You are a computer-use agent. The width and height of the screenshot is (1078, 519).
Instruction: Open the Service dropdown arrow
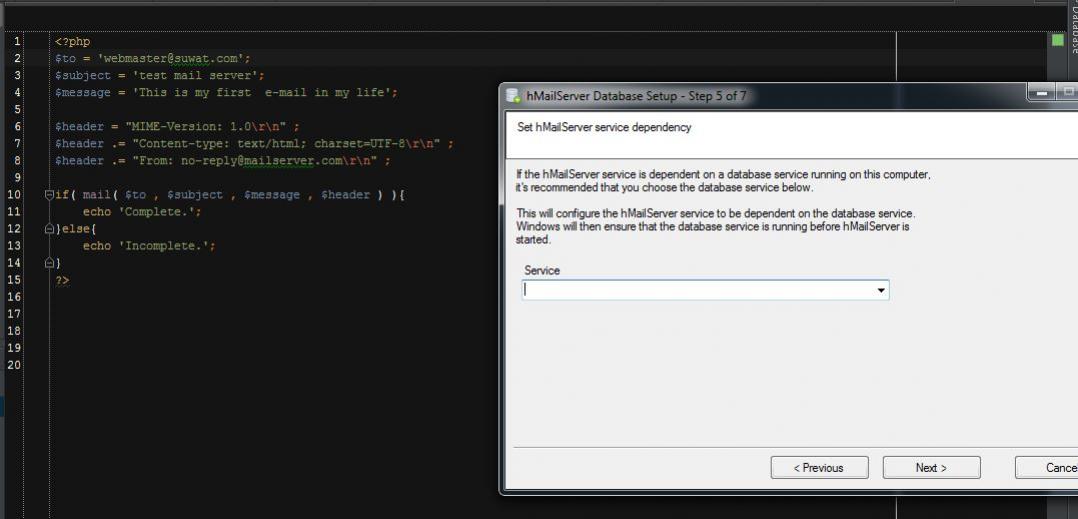[x=881, y=290]
